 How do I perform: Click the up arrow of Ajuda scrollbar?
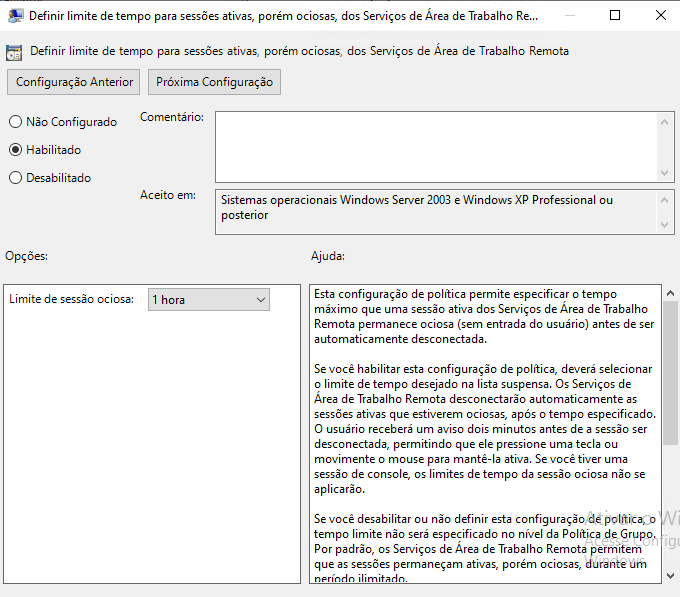click(x=671, y=293)
